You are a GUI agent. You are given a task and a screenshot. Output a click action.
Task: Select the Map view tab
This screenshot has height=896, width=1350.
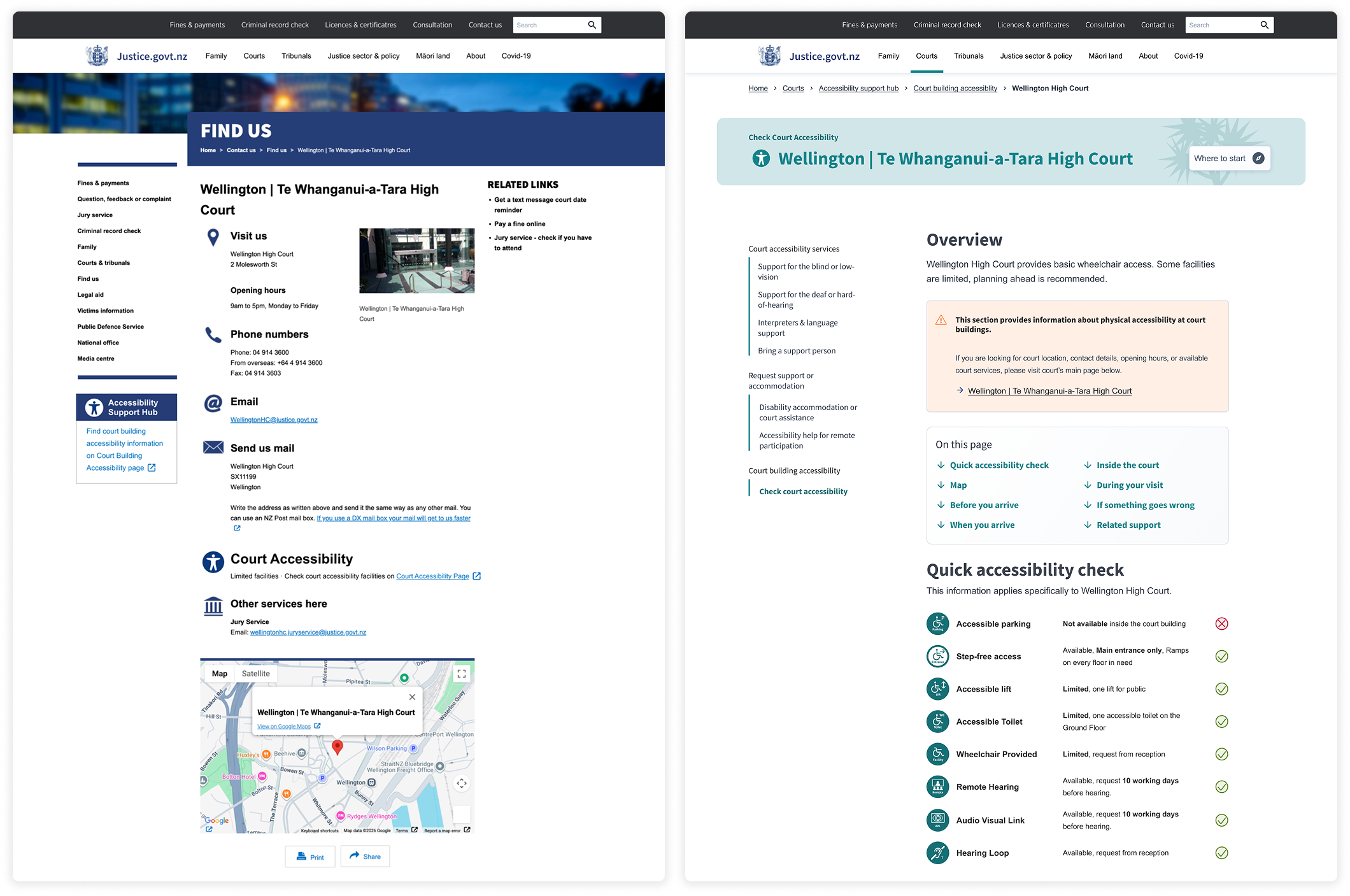click(x=220, y=673)
